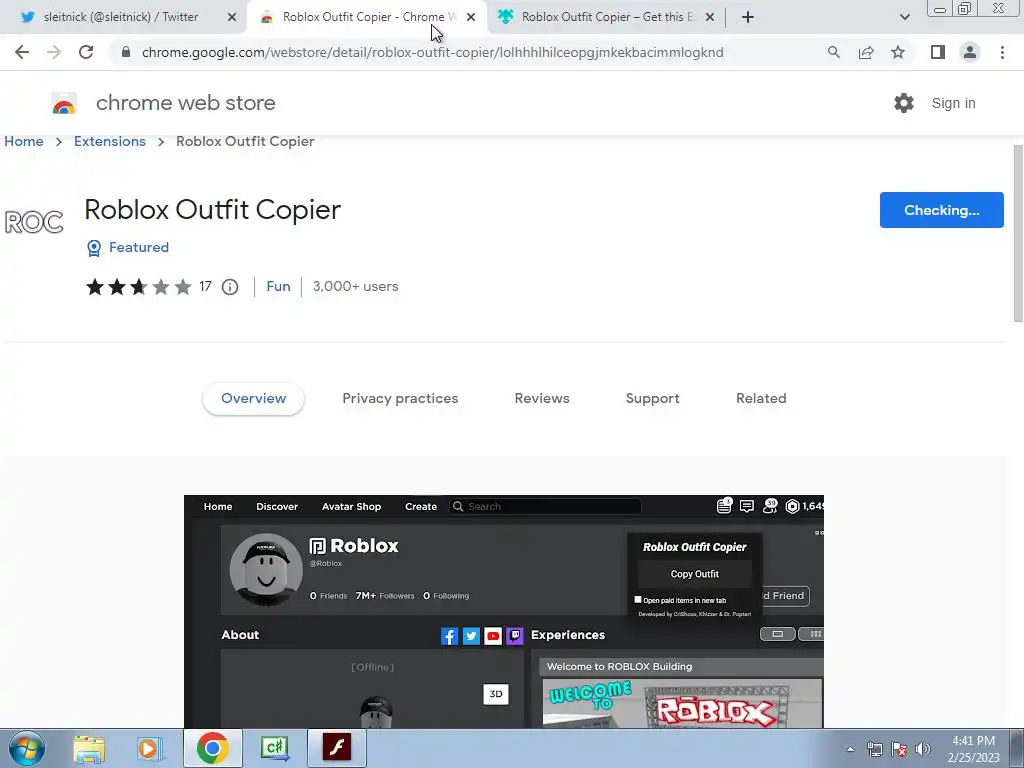The image size is (1024, 768).
Task: Click the Featured label
Action: pos(138,248)
